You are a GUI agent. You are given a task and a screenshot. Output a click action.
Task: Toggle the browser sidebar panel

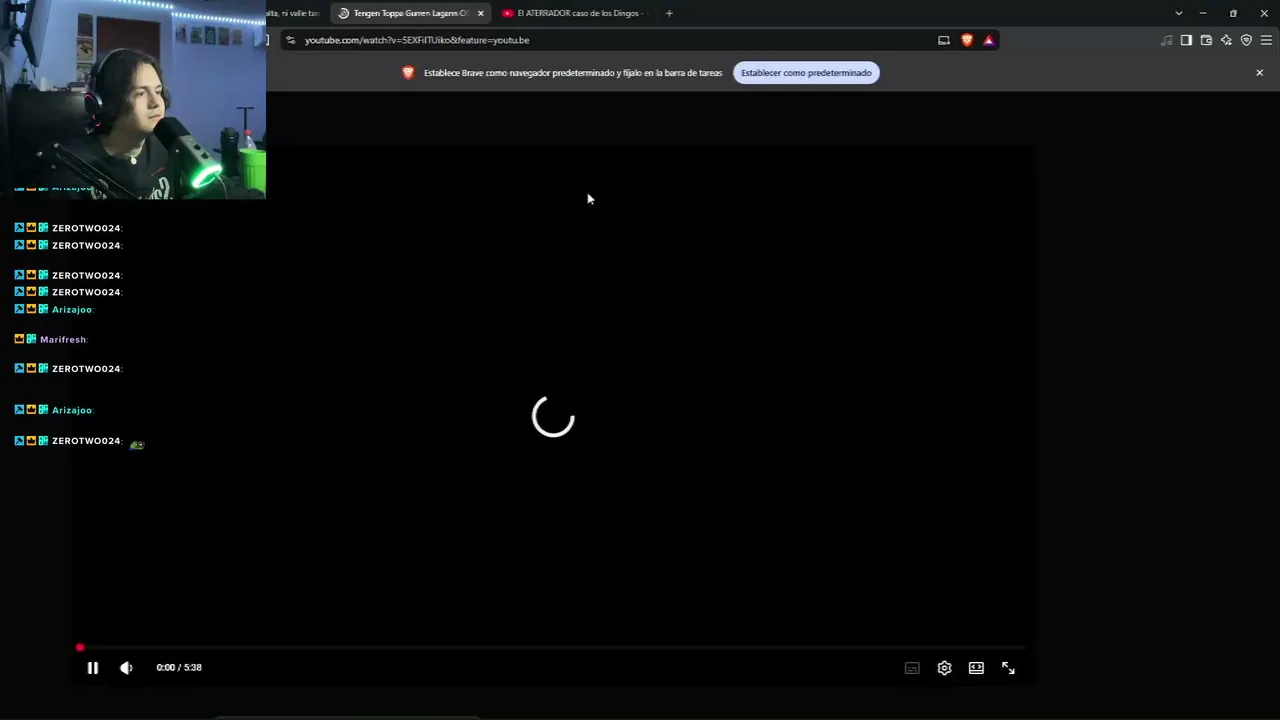(1186, 40)
